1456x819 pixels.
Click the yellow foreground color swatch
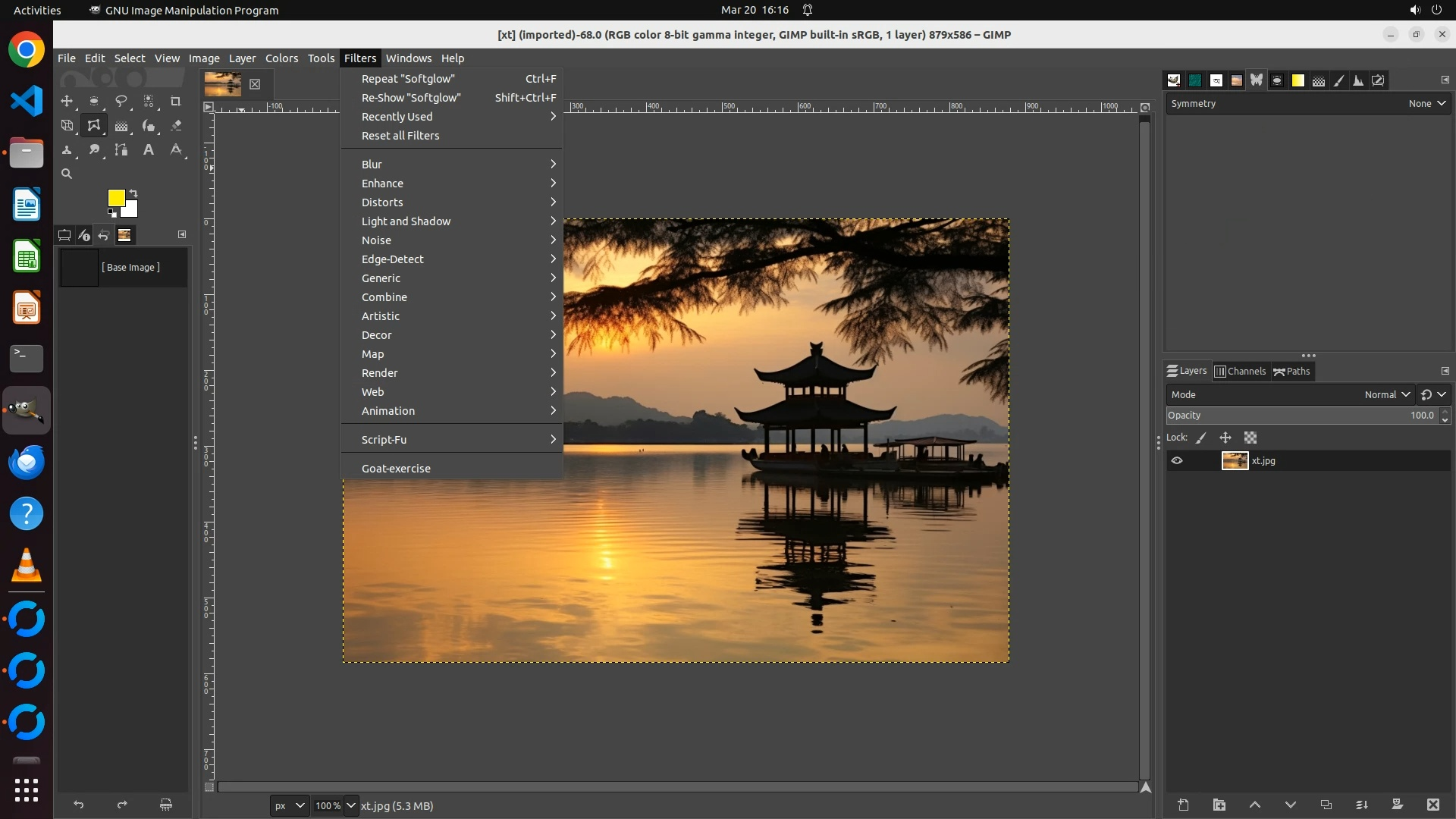click(x=115, y=198)
